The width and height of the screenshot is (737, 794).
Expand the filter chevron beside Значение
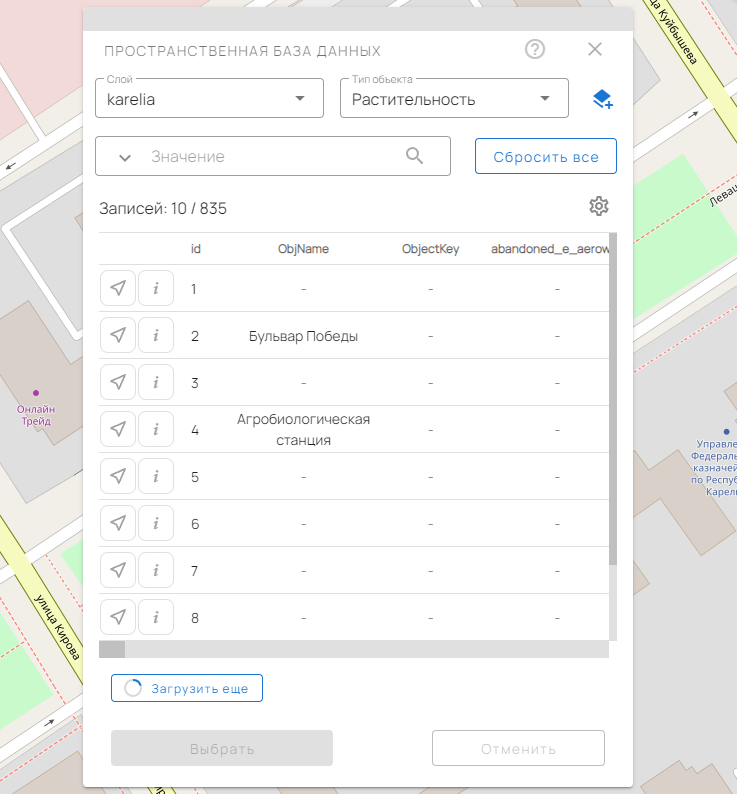pyautogui.click(x=125, y=157)
